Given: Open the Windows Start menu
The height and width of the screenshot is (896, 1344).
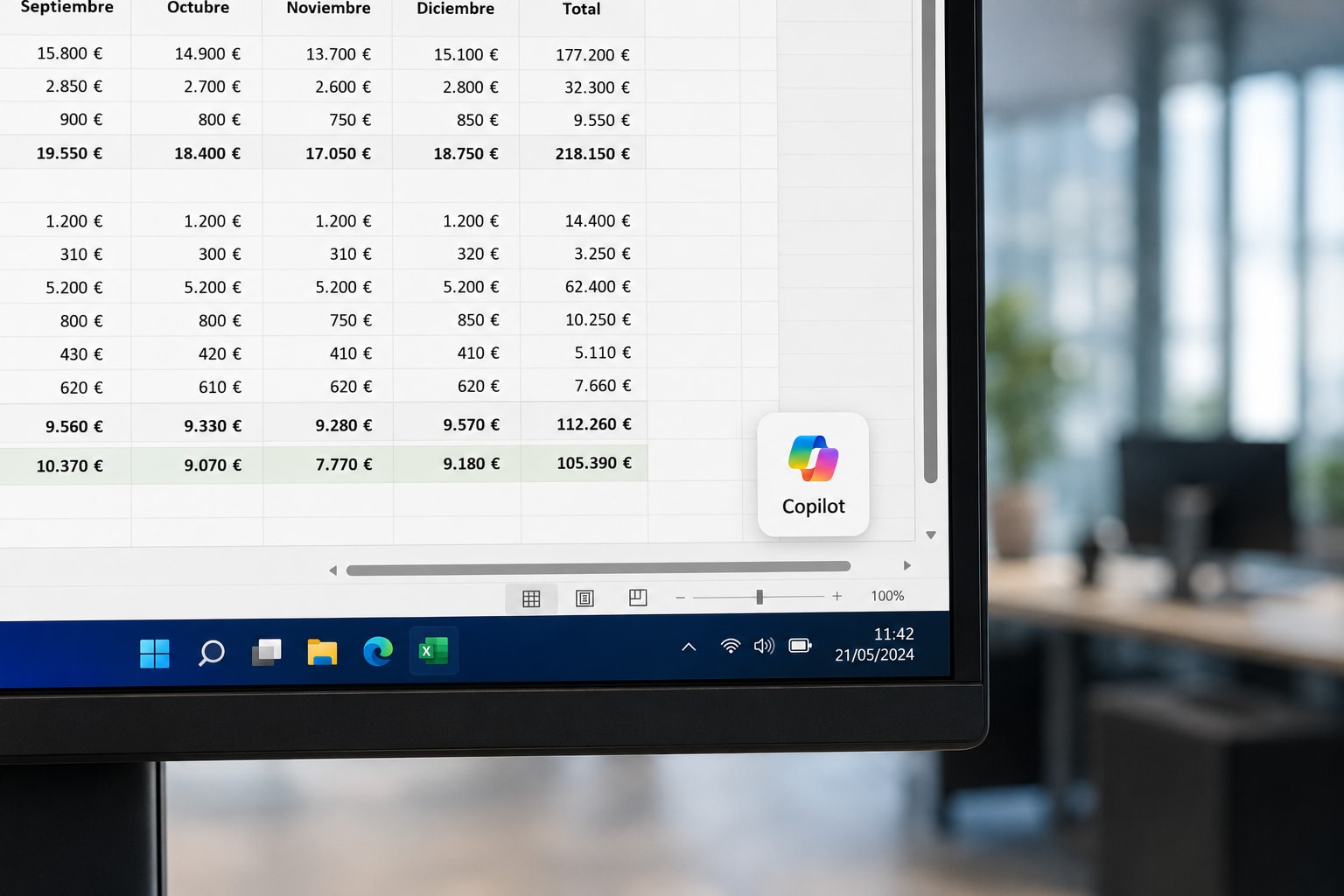Looking at the screenshot, I should click(x=155, y=653).
